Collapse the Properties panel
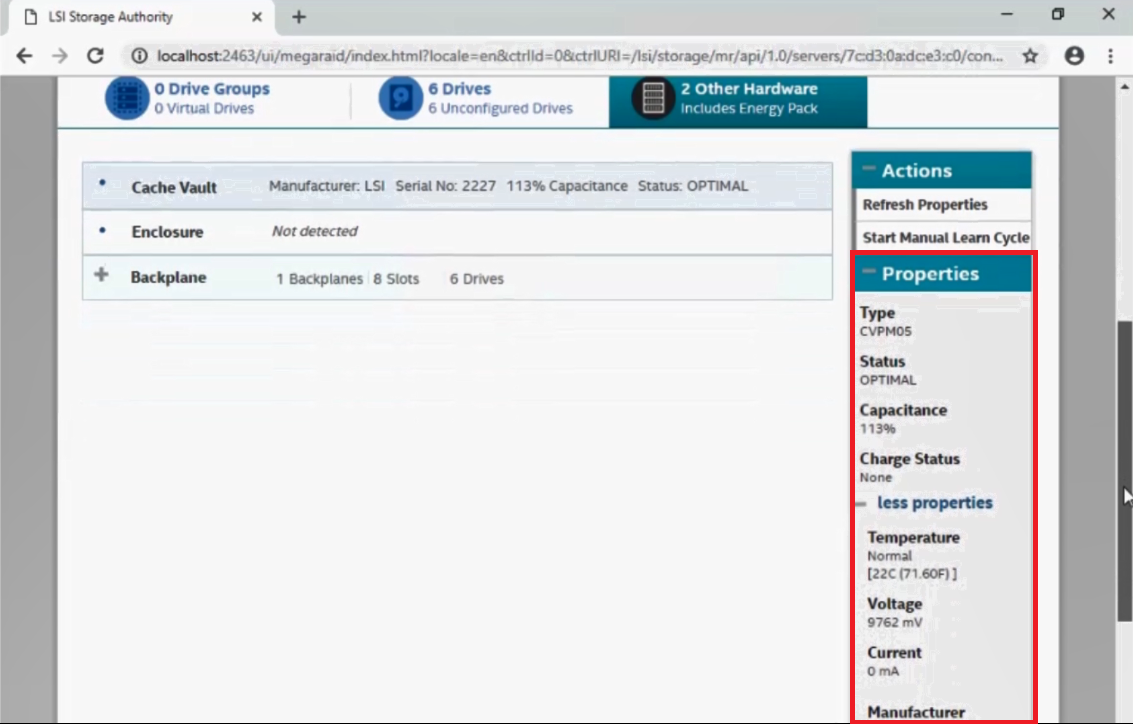This screenshot has width=1133, height=724. pos(868,273)
